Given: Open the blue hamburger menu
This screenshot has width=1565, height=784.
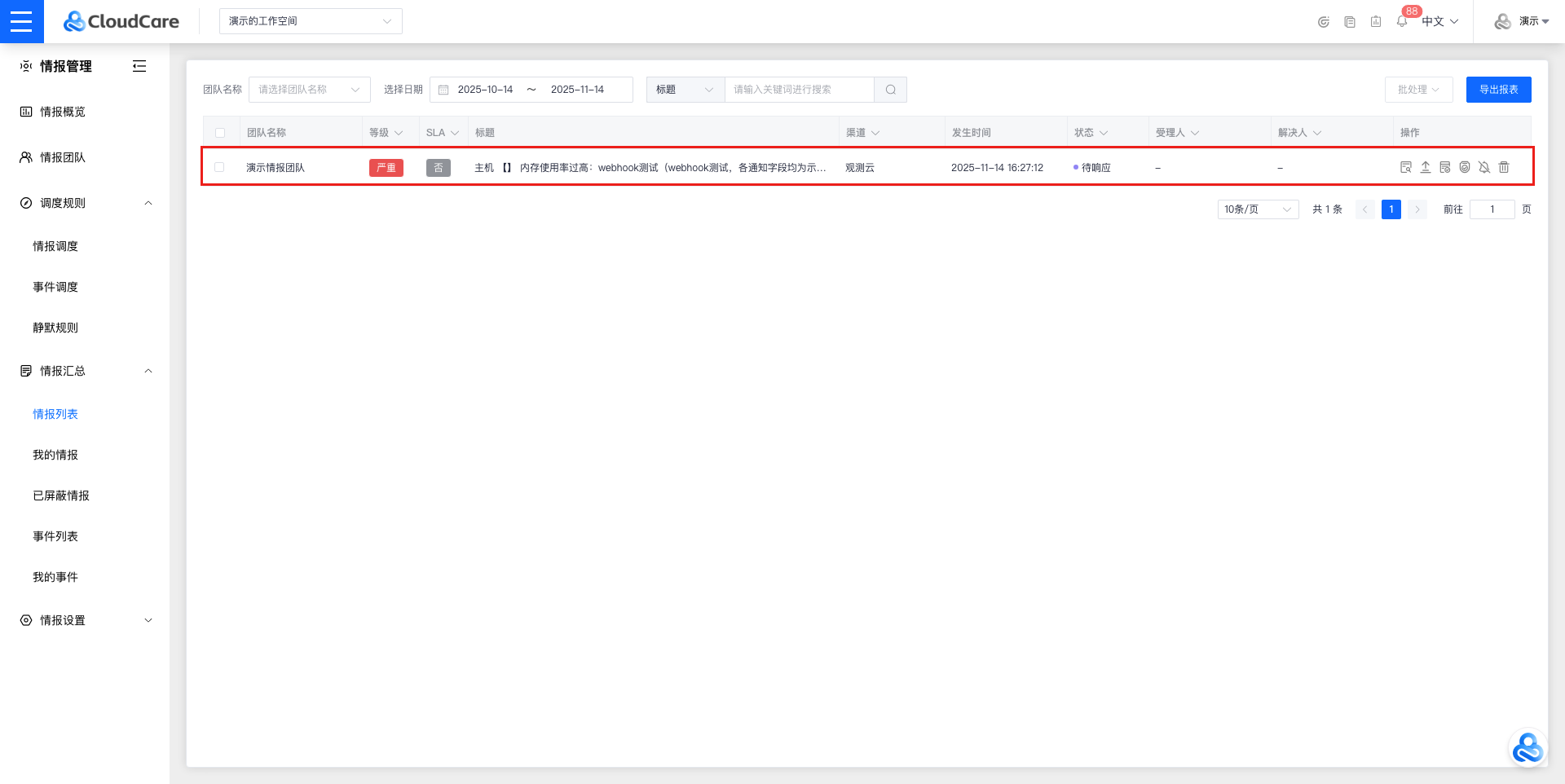Looking at the screenshot, I should coord(21,21).
